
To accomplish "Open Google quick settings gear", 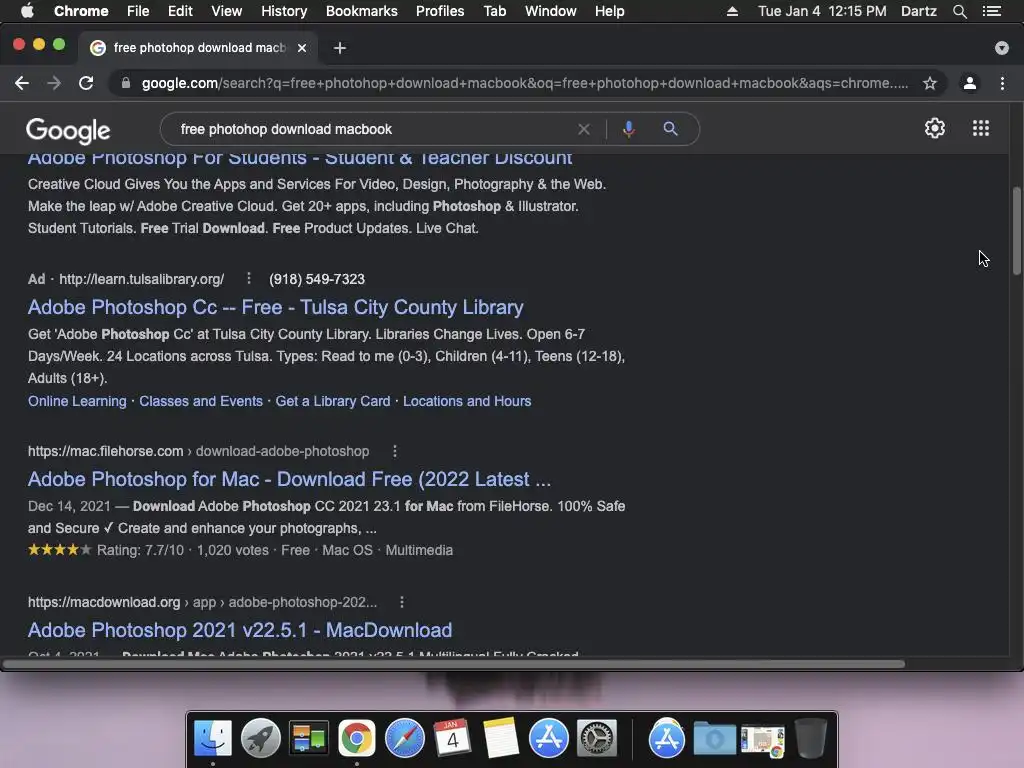I will click(x=935, y=128).
